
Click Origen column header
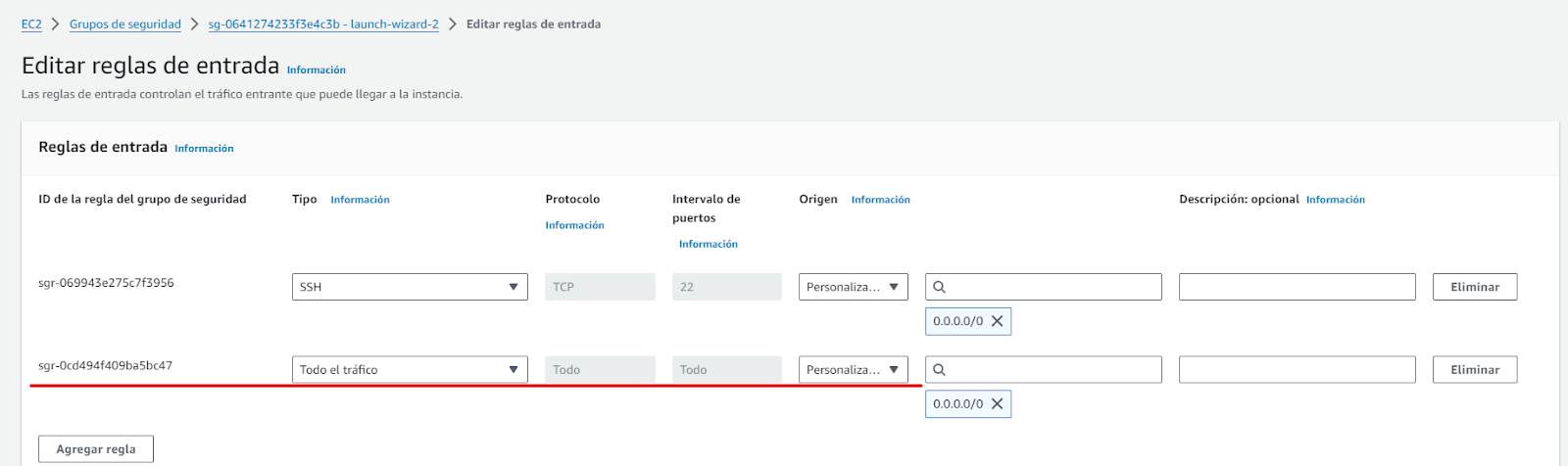click(x=818, y=200)
